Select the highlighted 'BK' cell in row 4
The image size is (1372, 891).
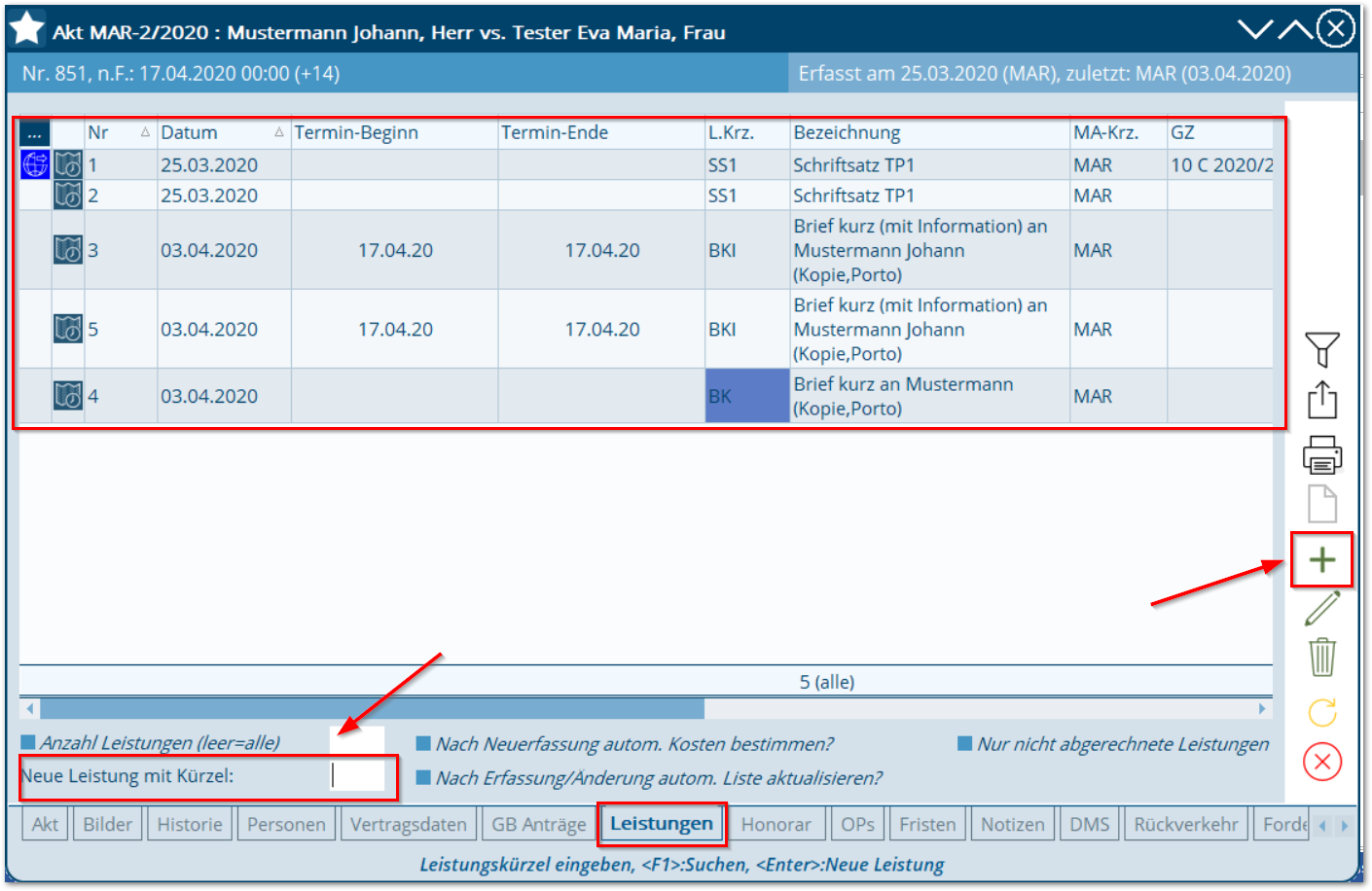pyautogui.click(x=747, y=396)
